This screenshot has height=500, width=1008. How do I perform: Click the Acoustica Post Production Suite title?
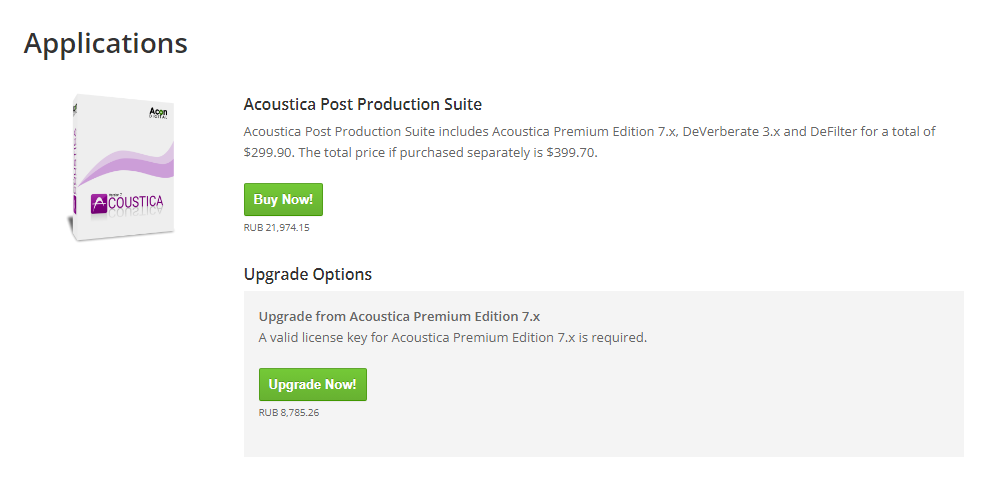point(362,104)
